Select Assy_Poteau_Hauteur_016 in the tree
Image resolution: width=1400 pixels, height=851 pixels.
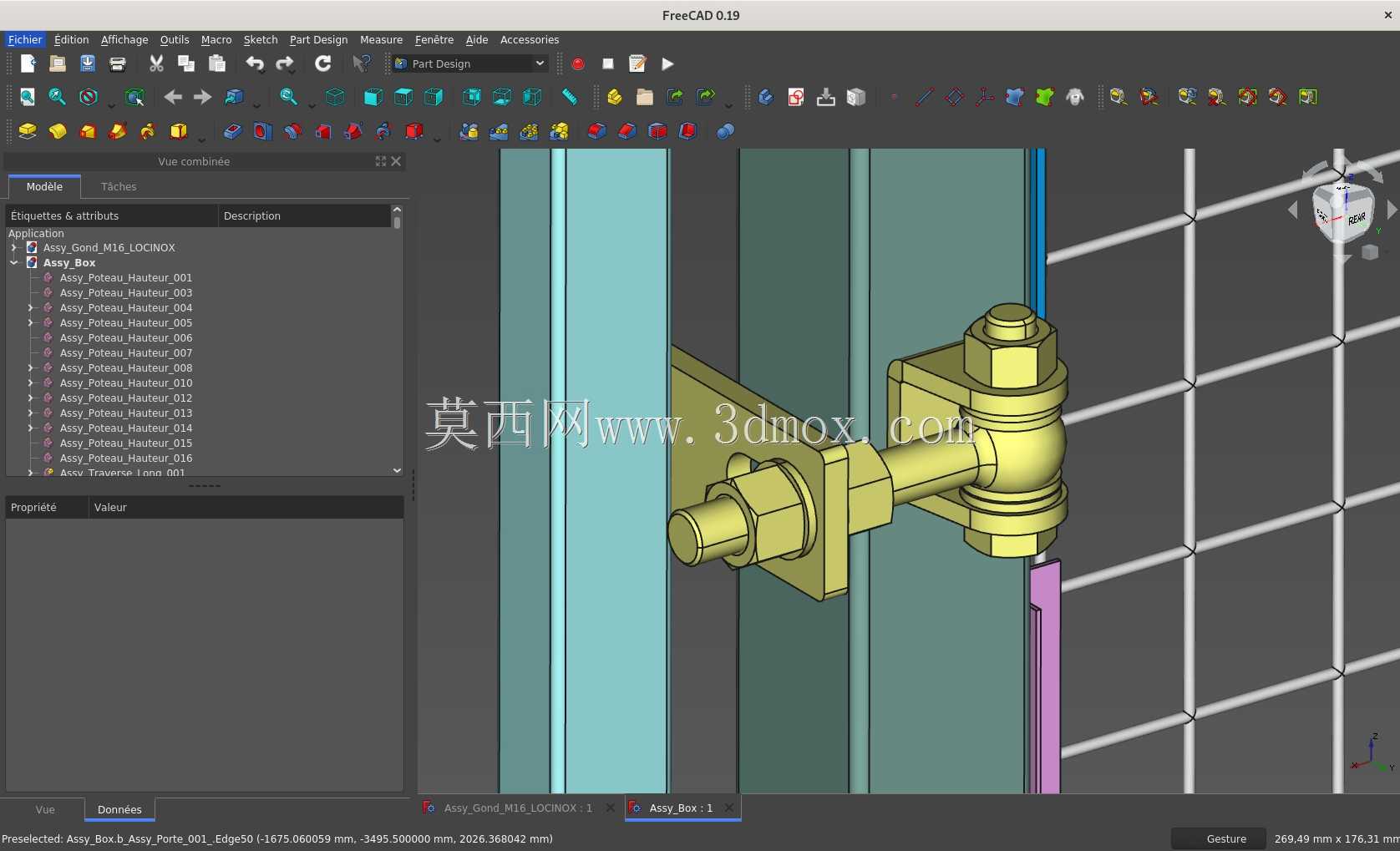pos(126,458)
